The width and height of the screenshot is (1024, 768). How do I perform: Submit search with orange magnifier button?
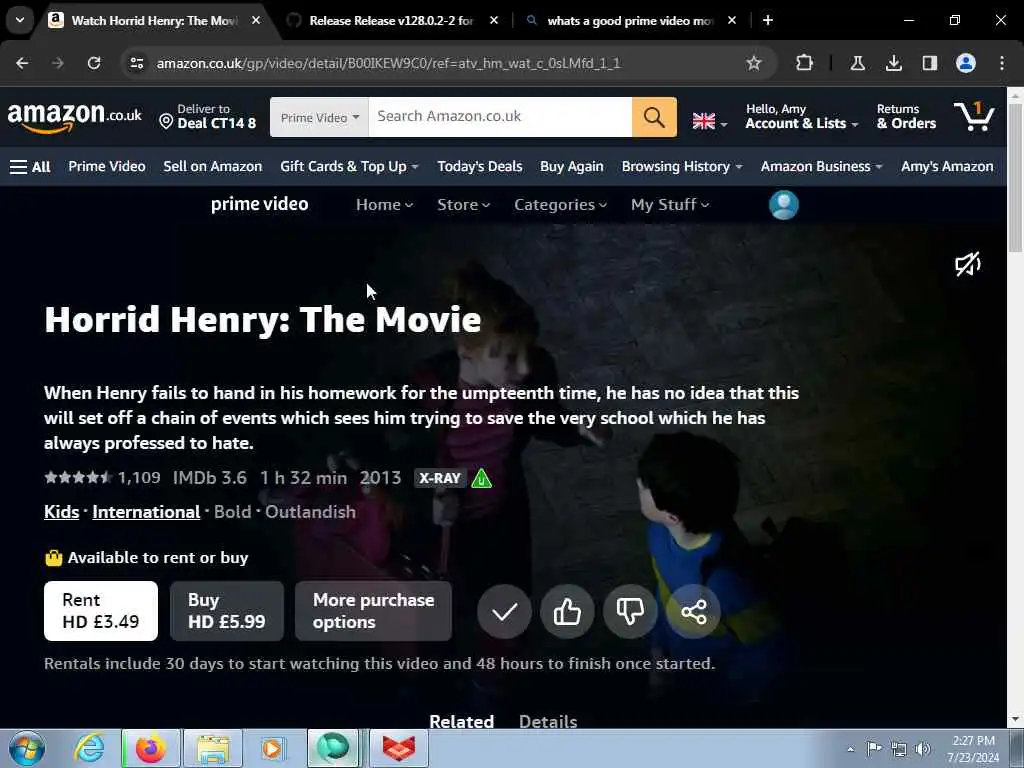654,117
